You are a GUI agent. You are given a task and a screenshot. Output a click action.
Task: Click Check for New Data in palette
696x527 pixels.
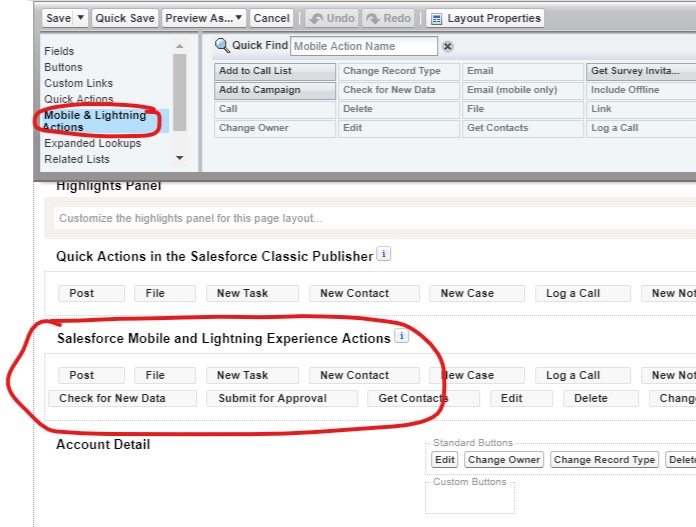click(399, 90)
